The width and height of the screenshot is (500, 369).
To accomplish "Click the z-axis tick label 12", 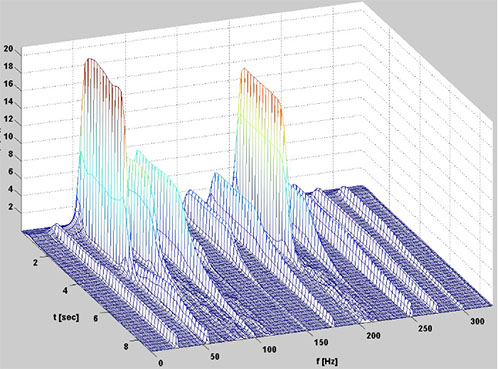I will click(8, 119).
